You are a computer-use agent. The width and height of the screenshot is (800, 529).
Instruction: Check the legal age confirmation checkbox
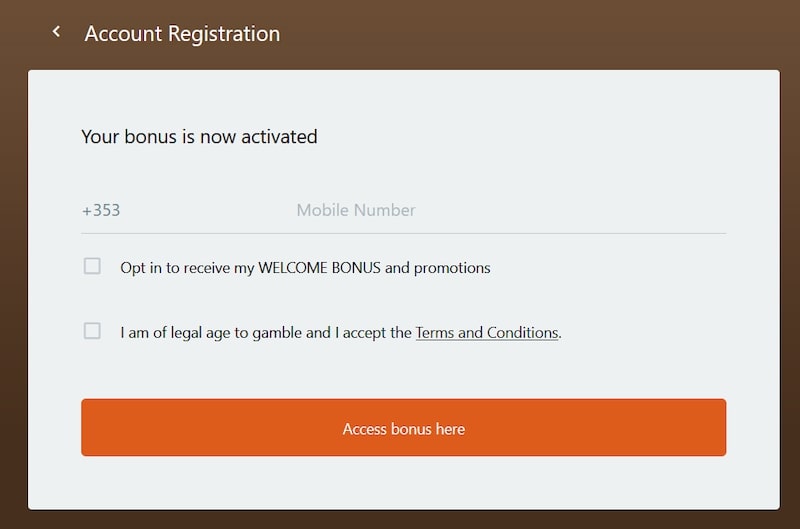(x=92, y=331)
